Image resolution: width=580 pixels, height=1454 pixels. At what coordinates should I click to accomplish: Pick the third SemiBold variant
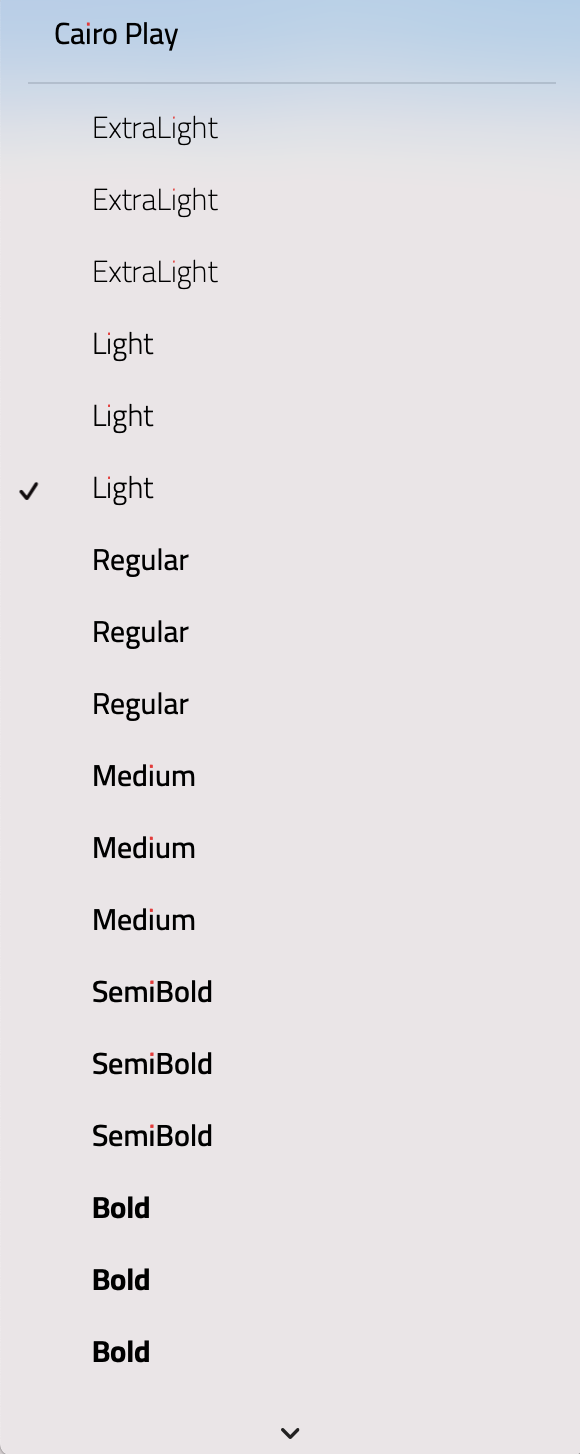click(152, 1135)
